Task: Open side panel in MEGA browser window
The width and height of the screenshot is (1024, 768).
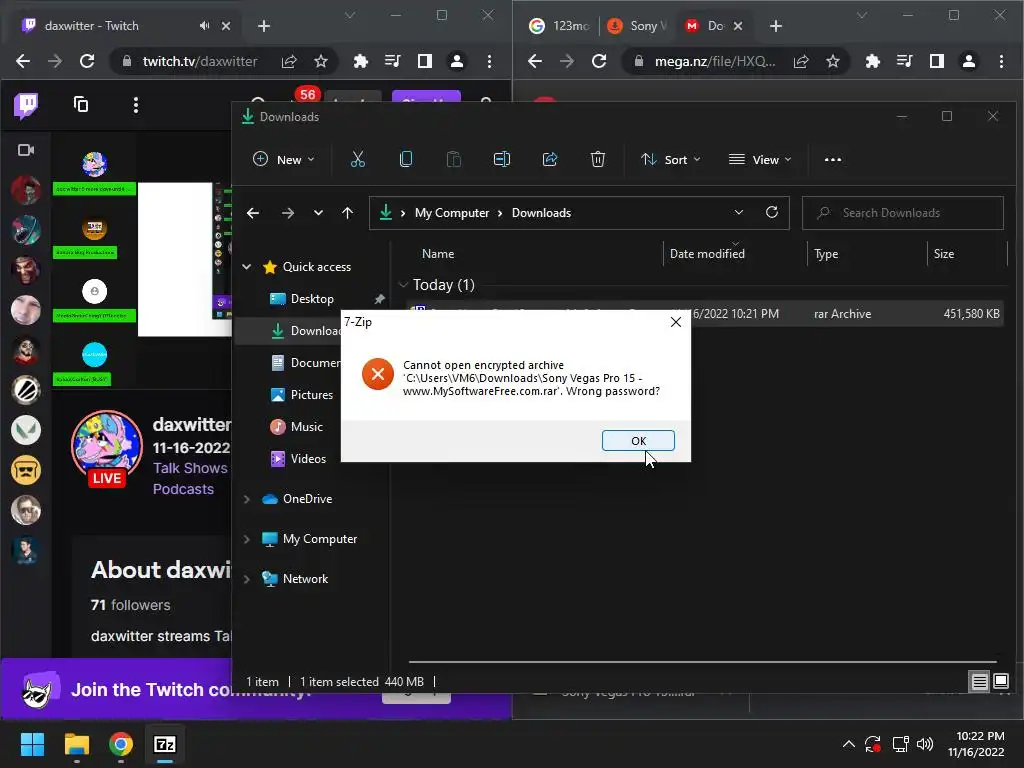Action: pos(936,61)
